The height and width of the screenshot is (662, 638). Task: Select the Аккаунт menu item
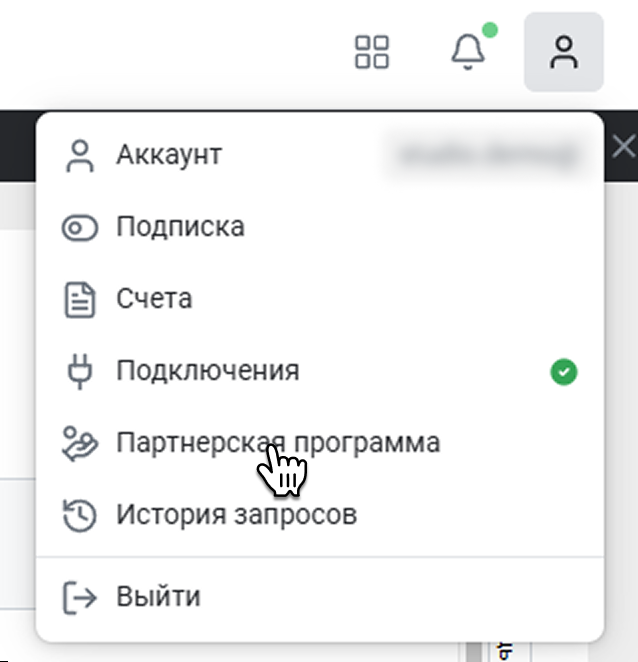(169, 155)
